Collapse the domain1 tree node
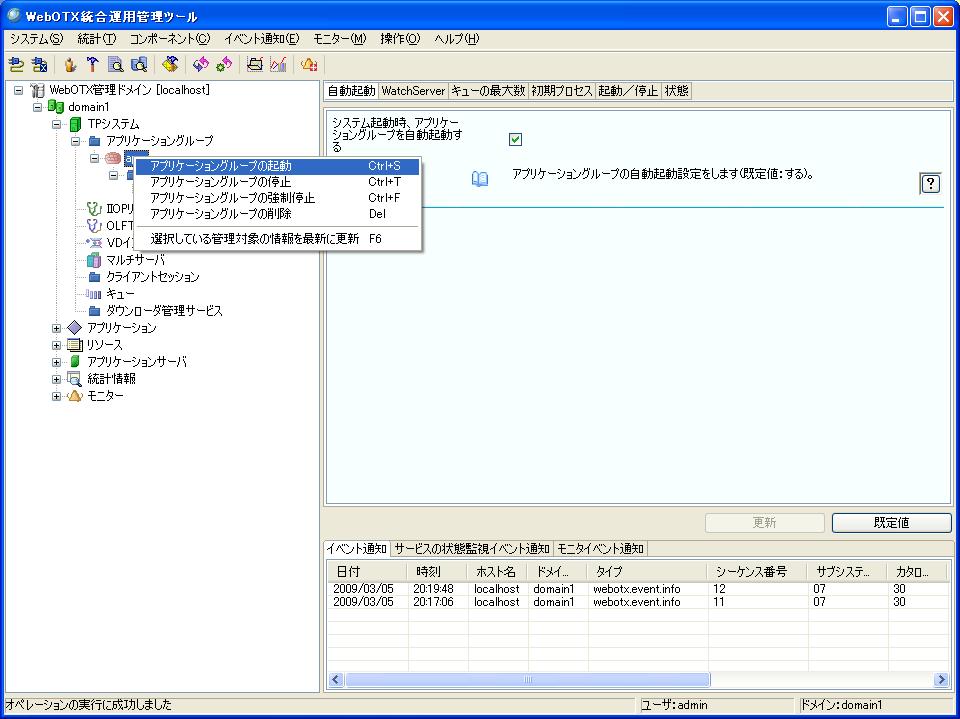960x719 pixels. [38, 107]
